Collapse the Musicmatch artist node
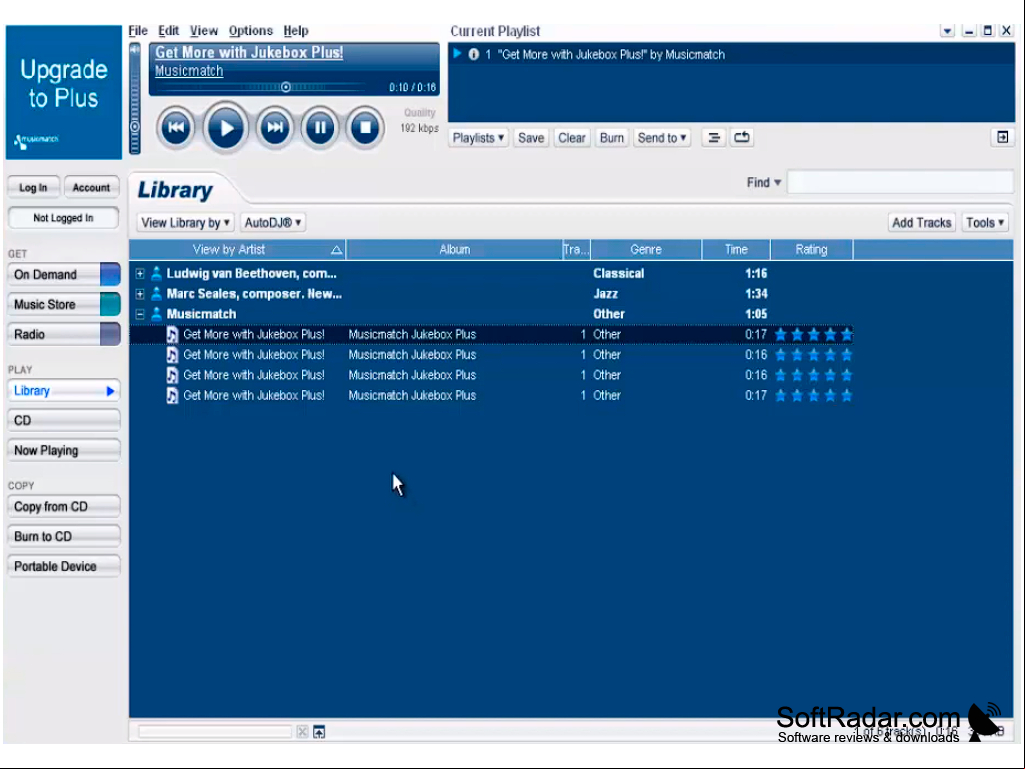The image size is (1025, 769). tap(140, 315)
